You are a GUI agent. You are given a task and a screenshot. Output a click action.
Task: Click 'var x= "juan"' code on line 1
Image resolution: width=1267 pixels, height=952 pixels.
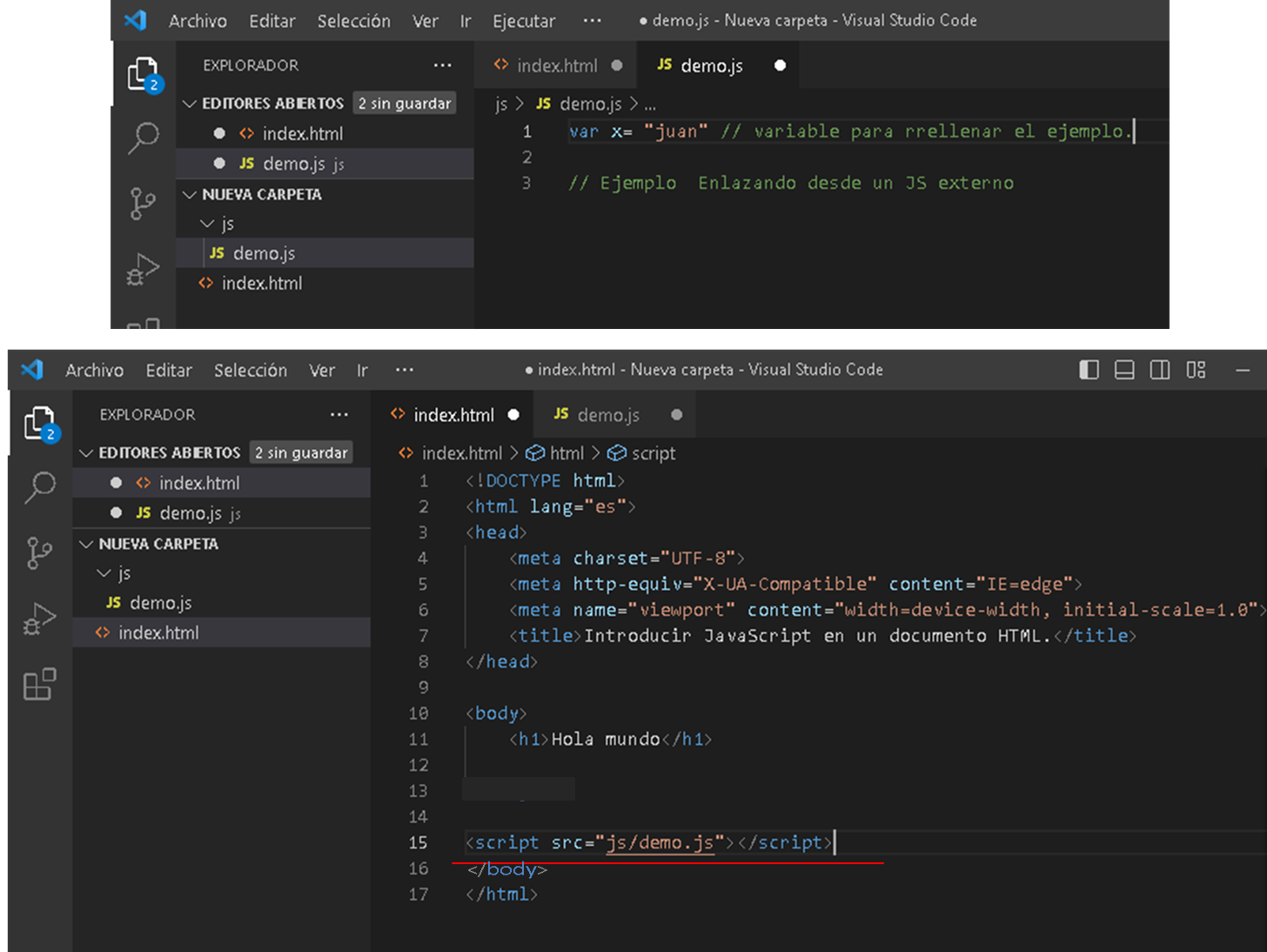(x=638, y=131)
